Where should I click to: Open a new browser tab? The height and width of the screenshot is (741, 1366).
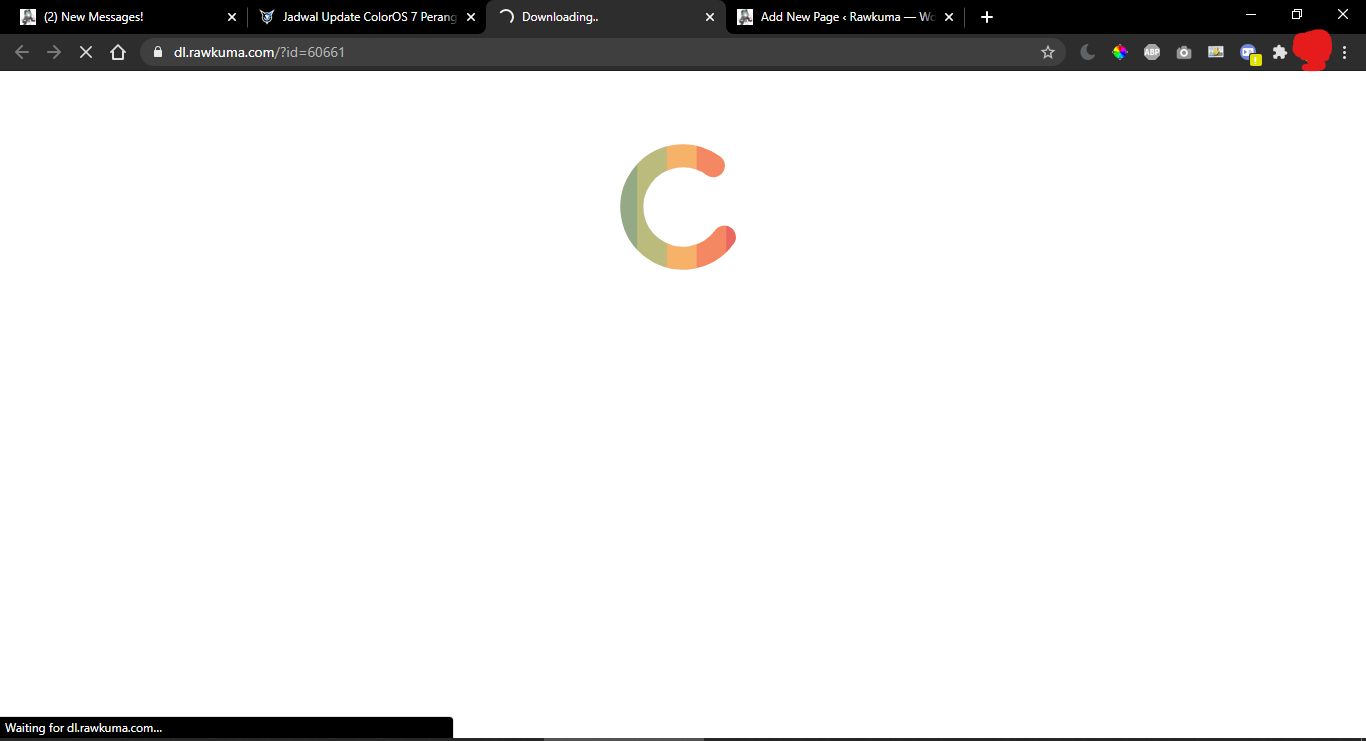[987, 17]
